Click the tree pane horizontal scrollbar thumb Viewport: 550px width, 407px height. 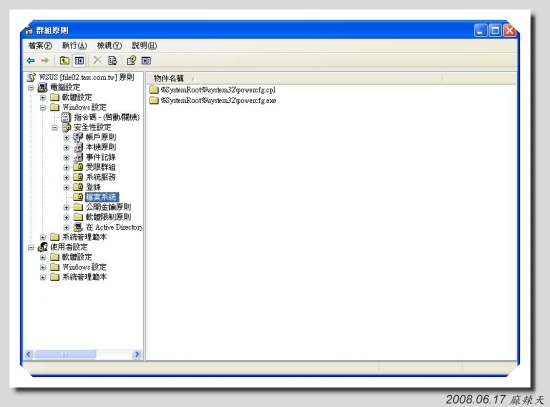click(x=65, y=354)
